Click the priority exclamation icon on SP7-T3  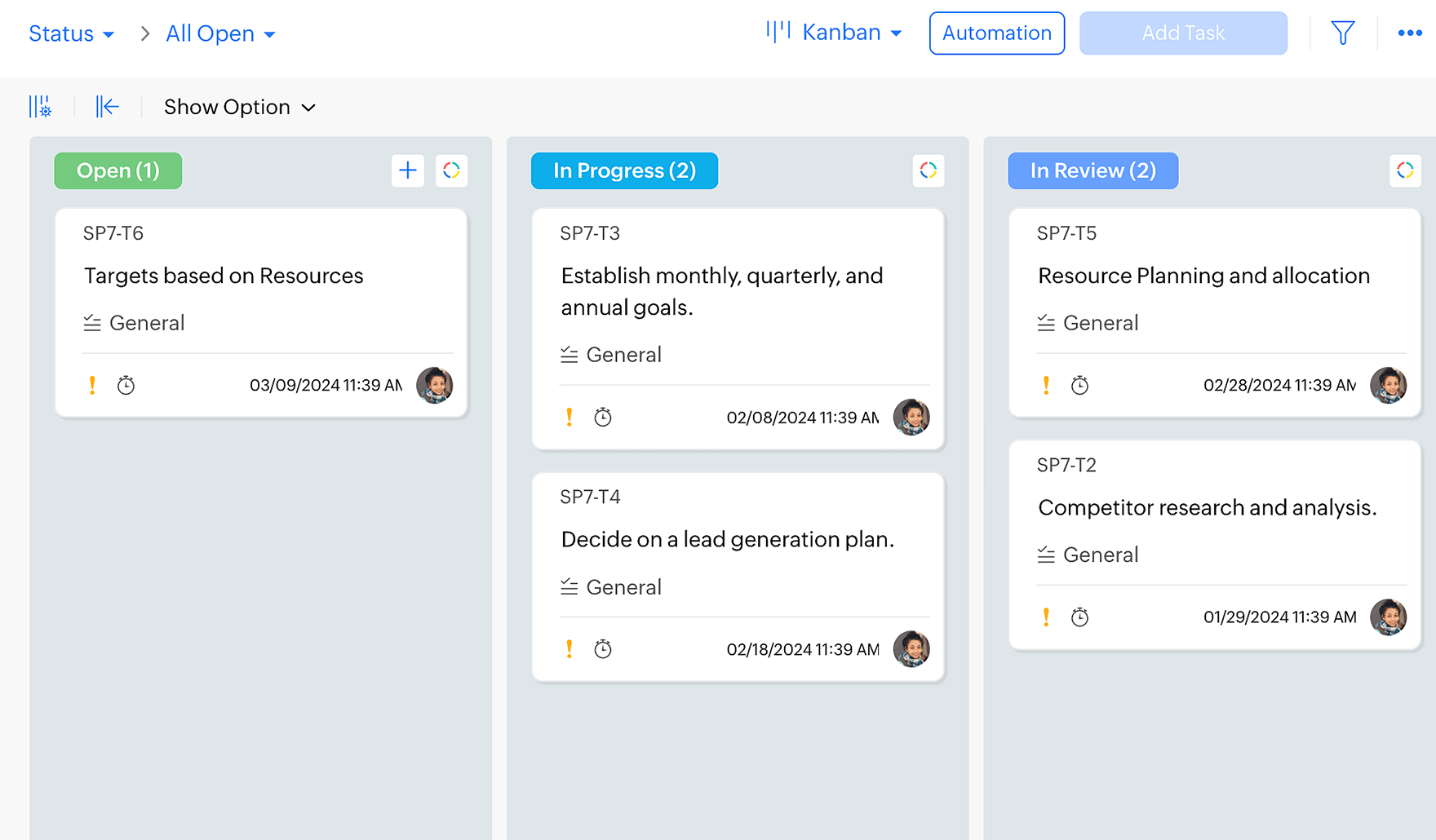[x=569, y=418]
